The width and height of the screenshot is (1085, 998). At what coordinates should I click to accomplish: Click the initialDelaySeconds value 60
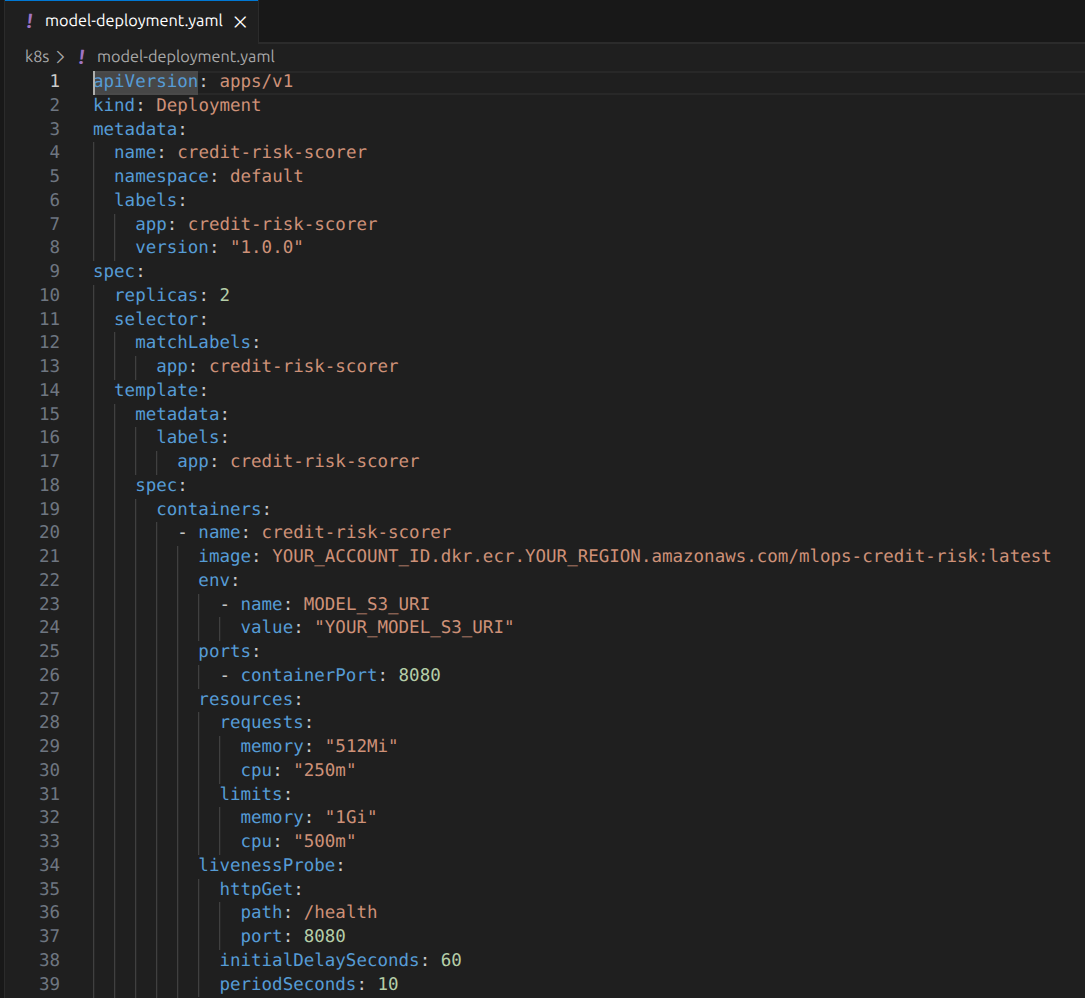(x=451, y=961)
